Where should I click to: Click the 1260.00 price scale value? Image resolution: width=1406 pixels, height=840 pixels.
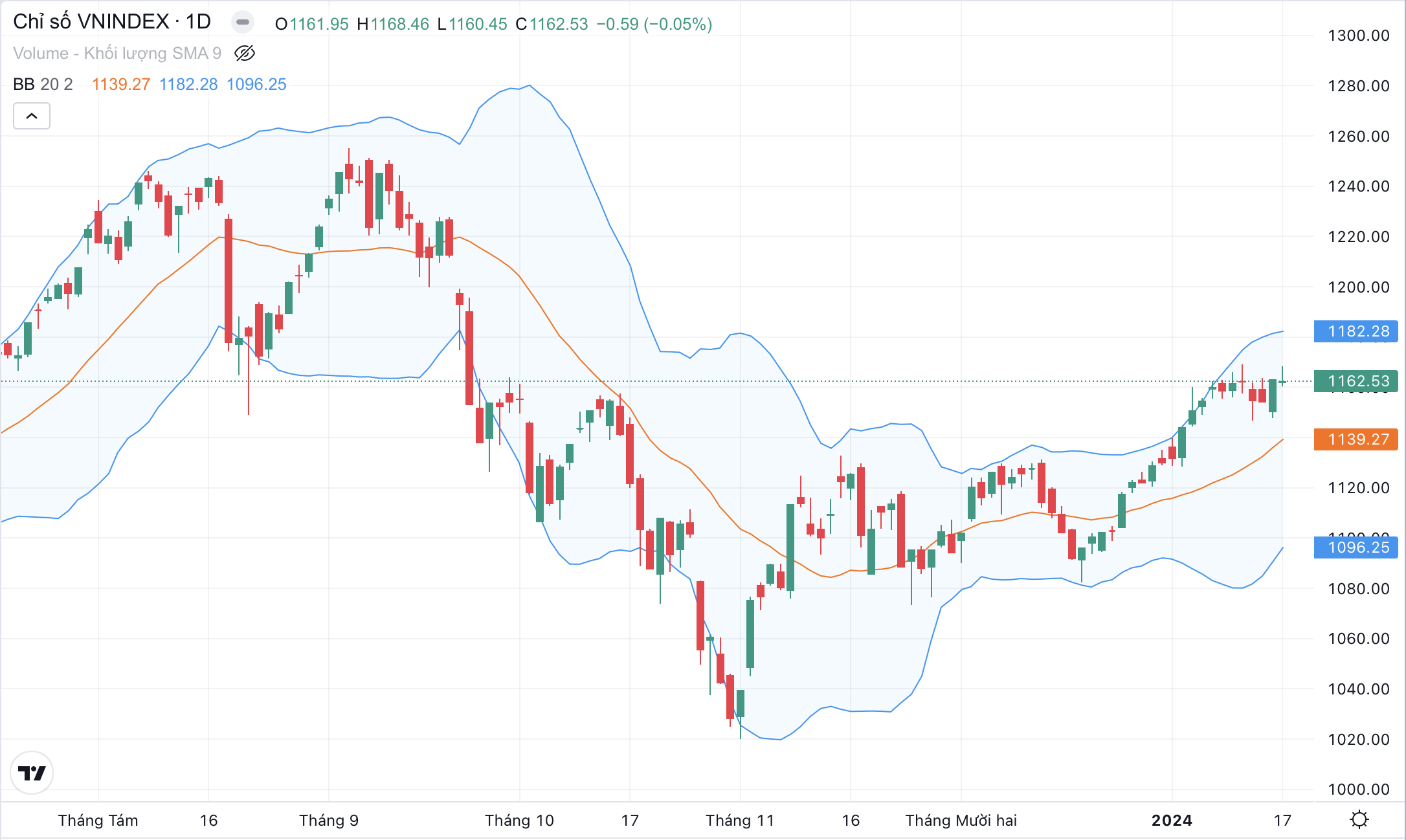[1359, 136]
